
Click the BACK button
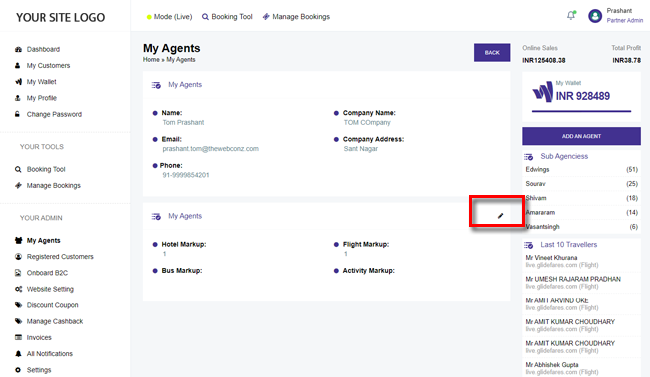pyautogui.click(x=492, y=53)
